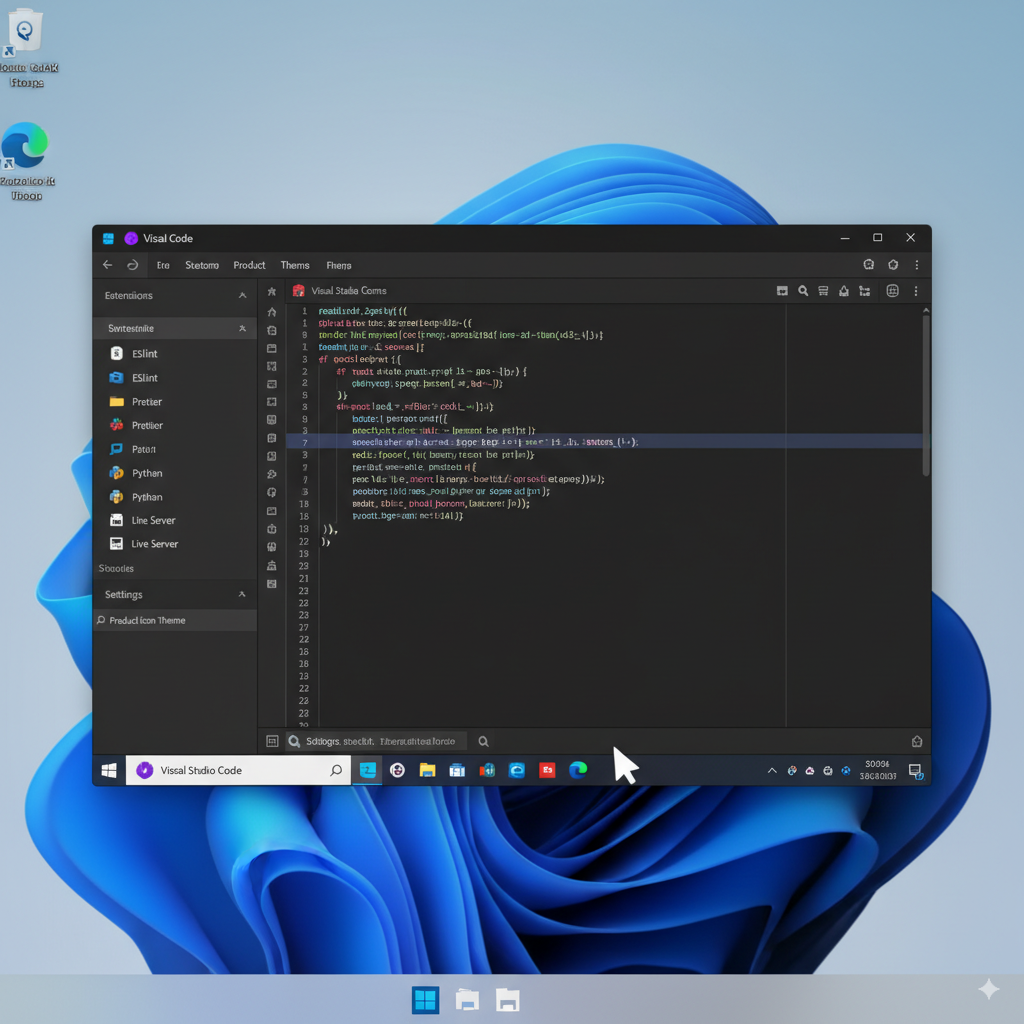This screenshot has height=1024, width=1024.
Task: Show hidden tray icons with the chevron
Action: click(x=772, y=771)
